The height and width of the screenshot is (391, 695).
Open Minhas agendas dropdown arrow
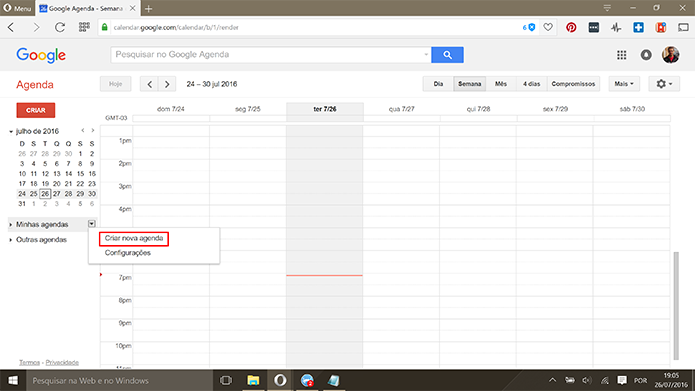pos(91,224)
